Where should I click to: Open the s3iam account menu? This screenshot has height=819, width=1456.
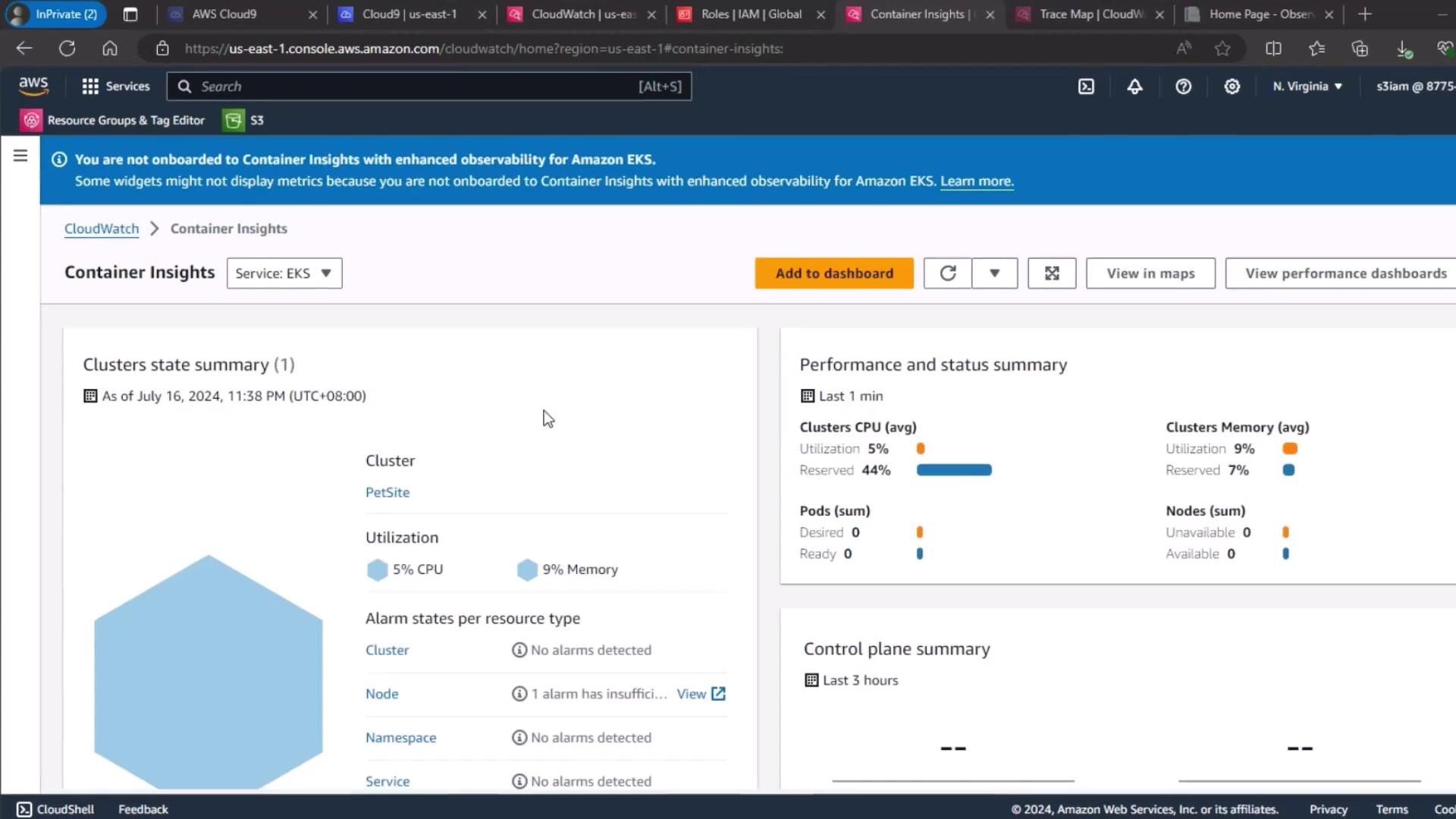[1415, 86]
